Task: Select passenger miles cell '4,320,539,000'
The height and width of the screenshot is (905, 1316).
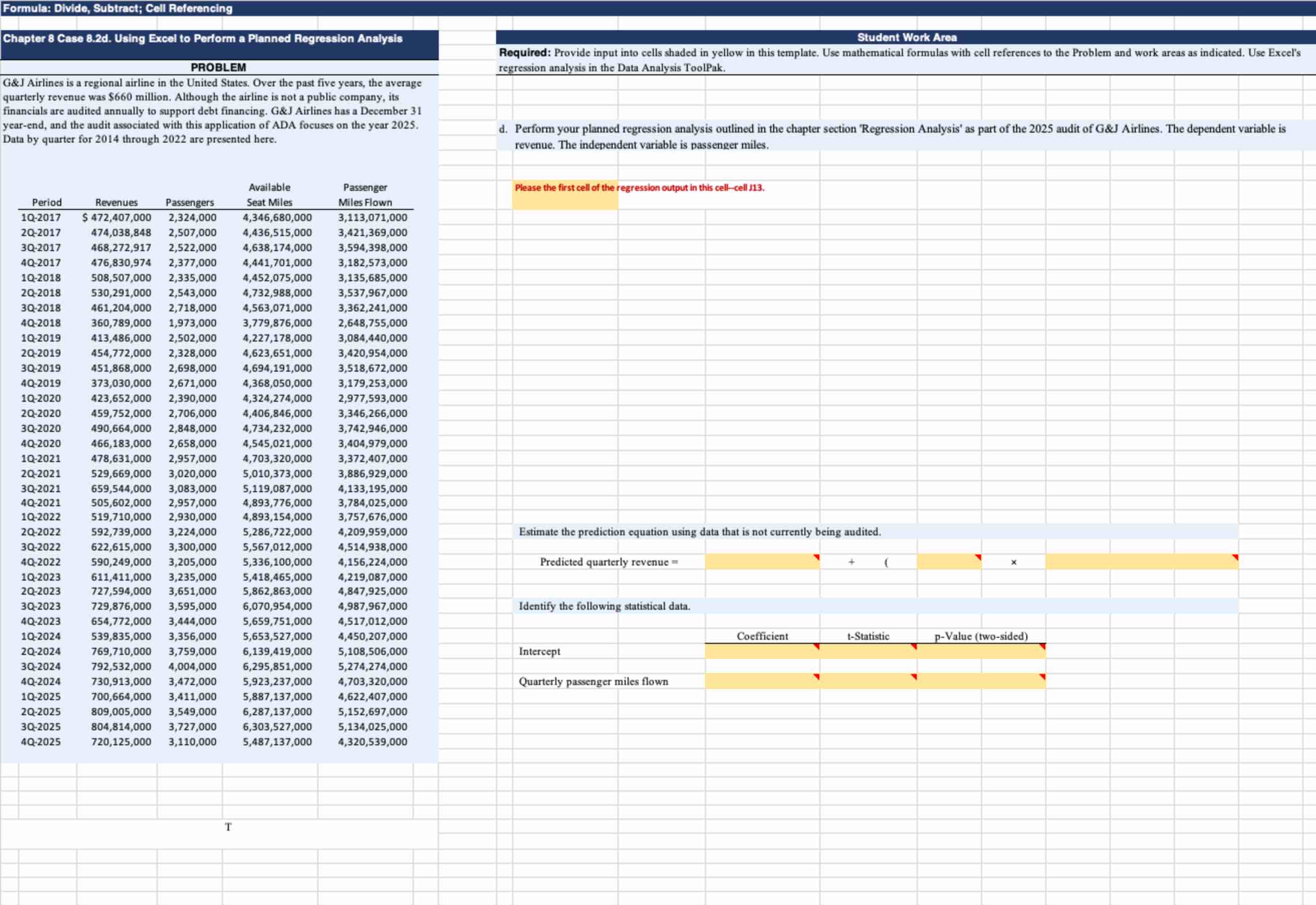Action: tap(373, 742)
